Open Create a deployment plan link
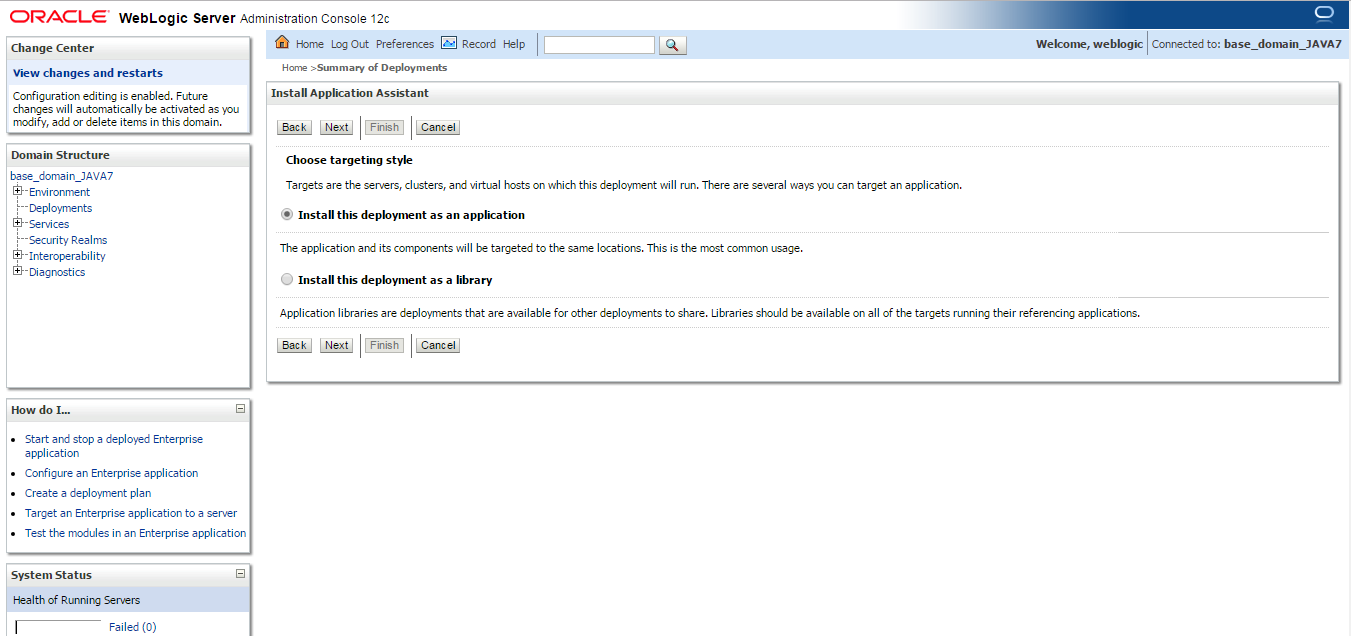 point(88,493)
